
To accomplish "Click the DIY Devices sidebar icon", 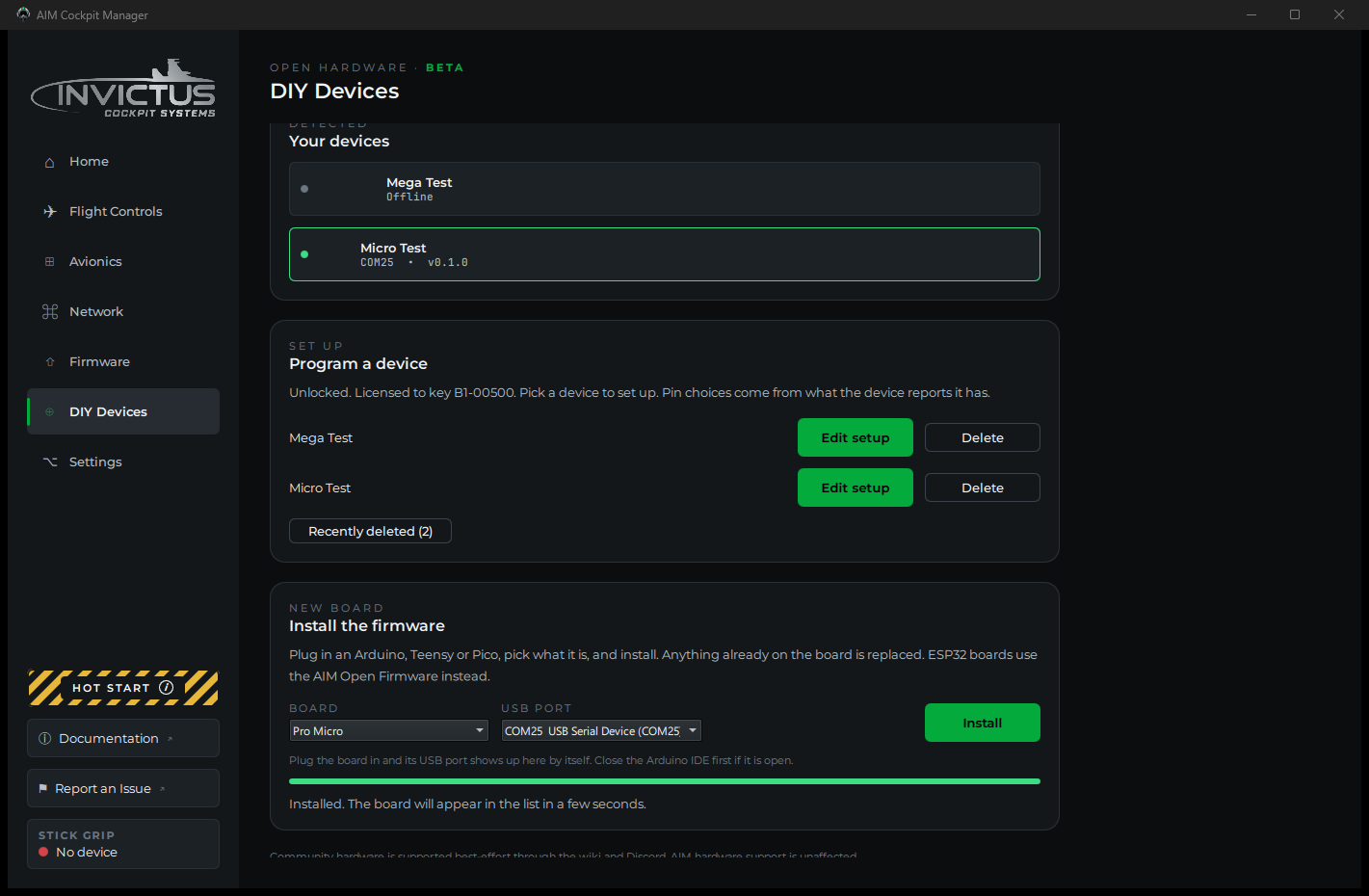I will (50, 411).
